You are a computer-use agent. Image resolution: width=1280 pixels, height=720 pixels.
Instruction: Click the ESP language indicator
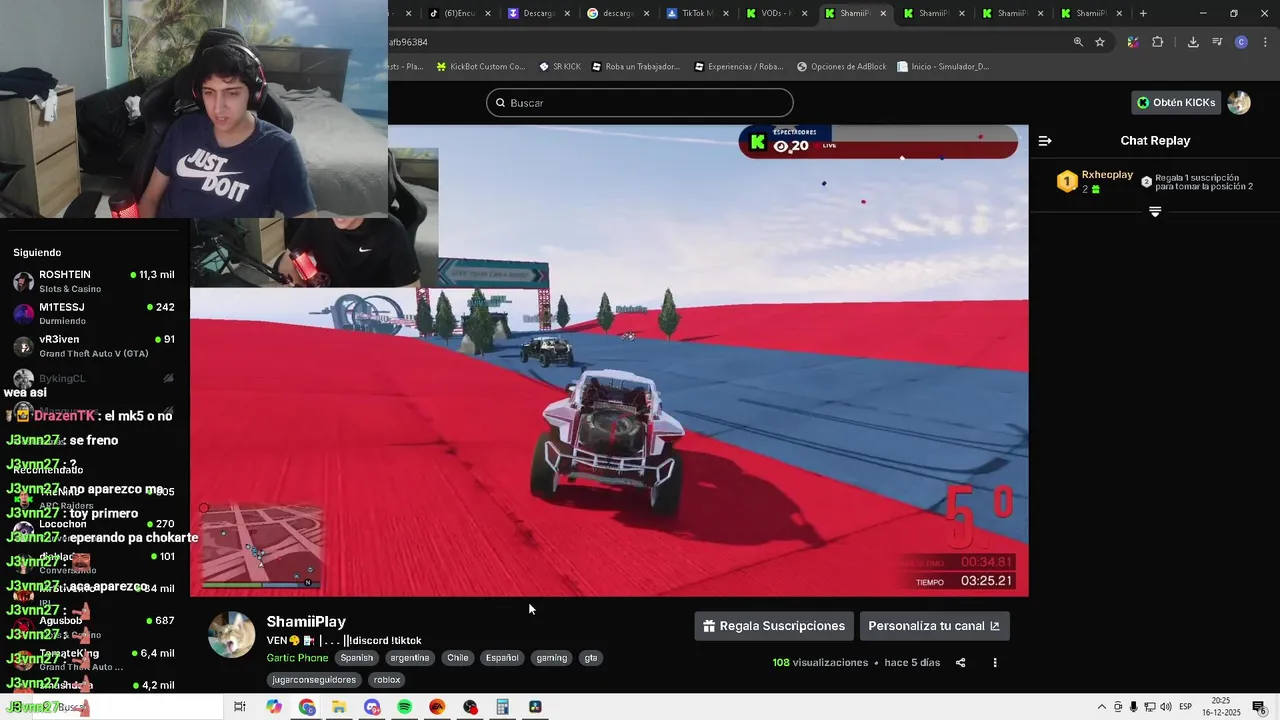(x=1185, y=707)
